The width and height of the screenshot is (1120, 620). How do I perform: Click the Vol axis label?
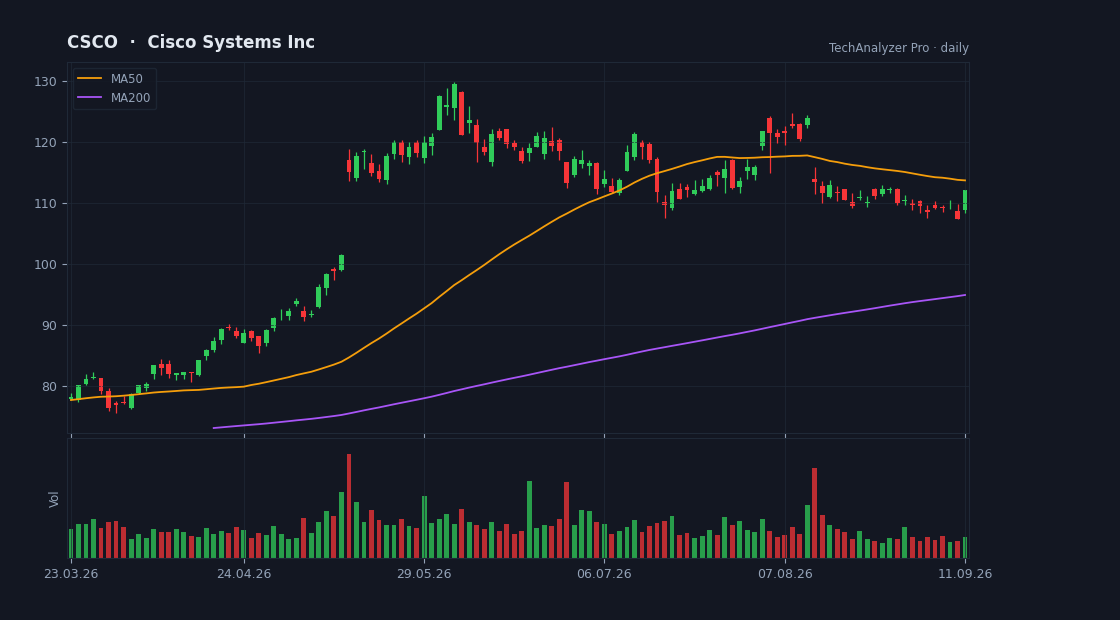(54, 499)
